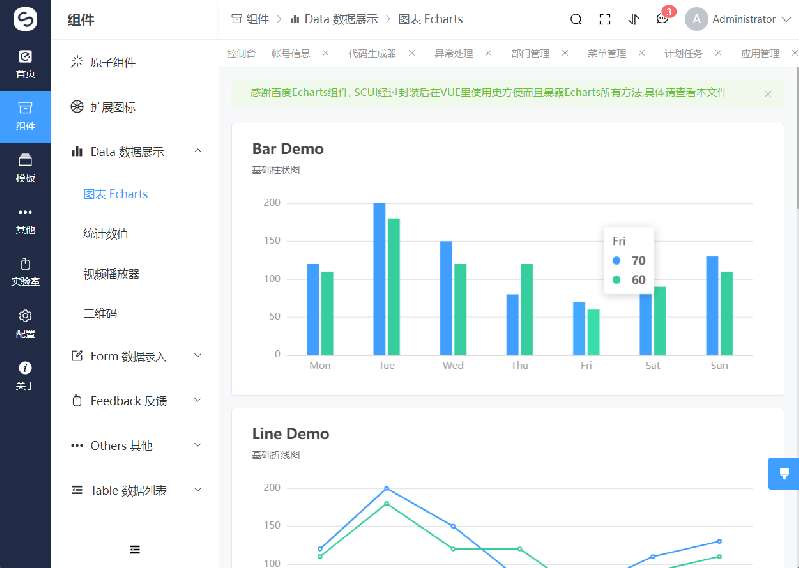Open the blue floating layout settings button
The image size is (799, 568).
pos(783,473)
